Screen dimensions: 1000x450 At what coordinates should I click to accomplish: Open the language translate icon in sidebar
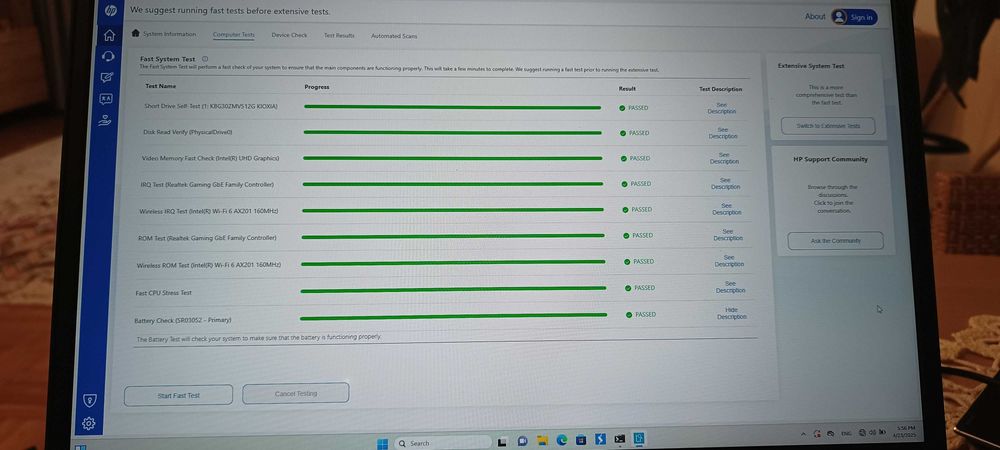click(106, 99)
